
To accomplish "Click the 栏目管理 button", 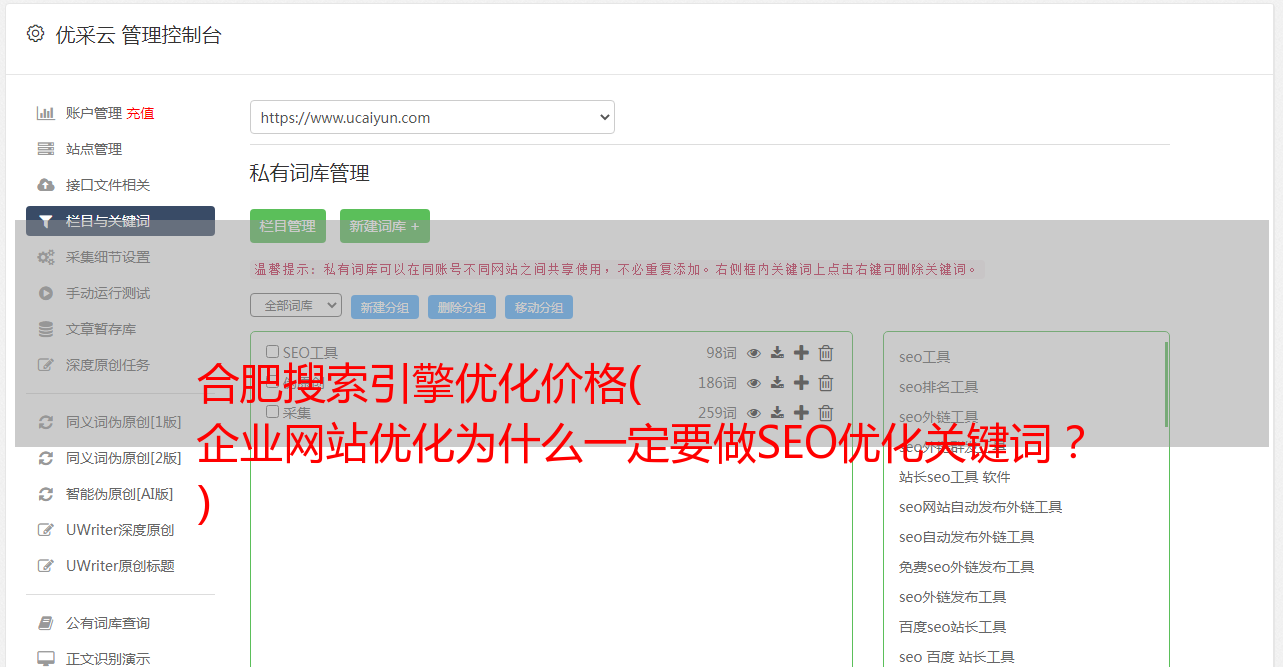I will point(288,226).
